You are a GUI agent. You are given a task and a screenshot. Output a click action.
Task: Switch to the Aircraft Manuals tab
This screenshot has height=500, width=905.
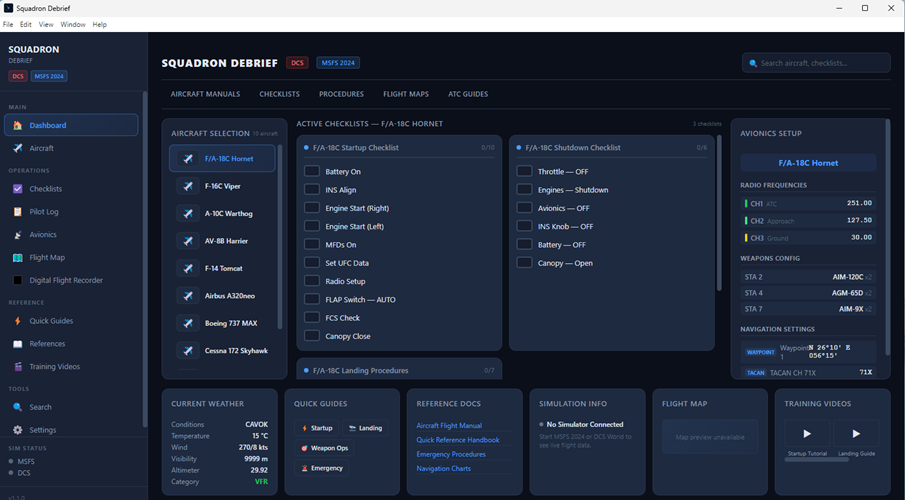(205, 94)
